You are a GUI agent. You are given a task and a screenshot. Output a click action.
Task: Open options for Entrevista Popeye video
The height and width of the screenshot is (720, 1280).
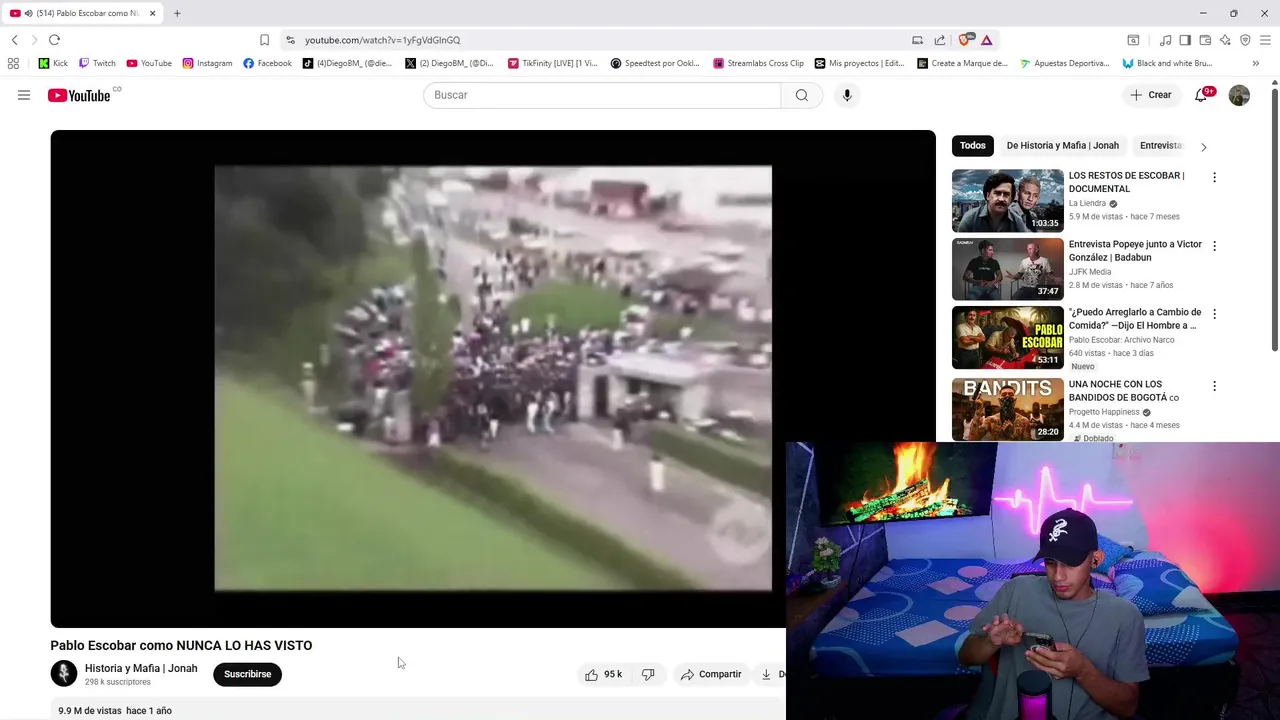coord(1214,246)
